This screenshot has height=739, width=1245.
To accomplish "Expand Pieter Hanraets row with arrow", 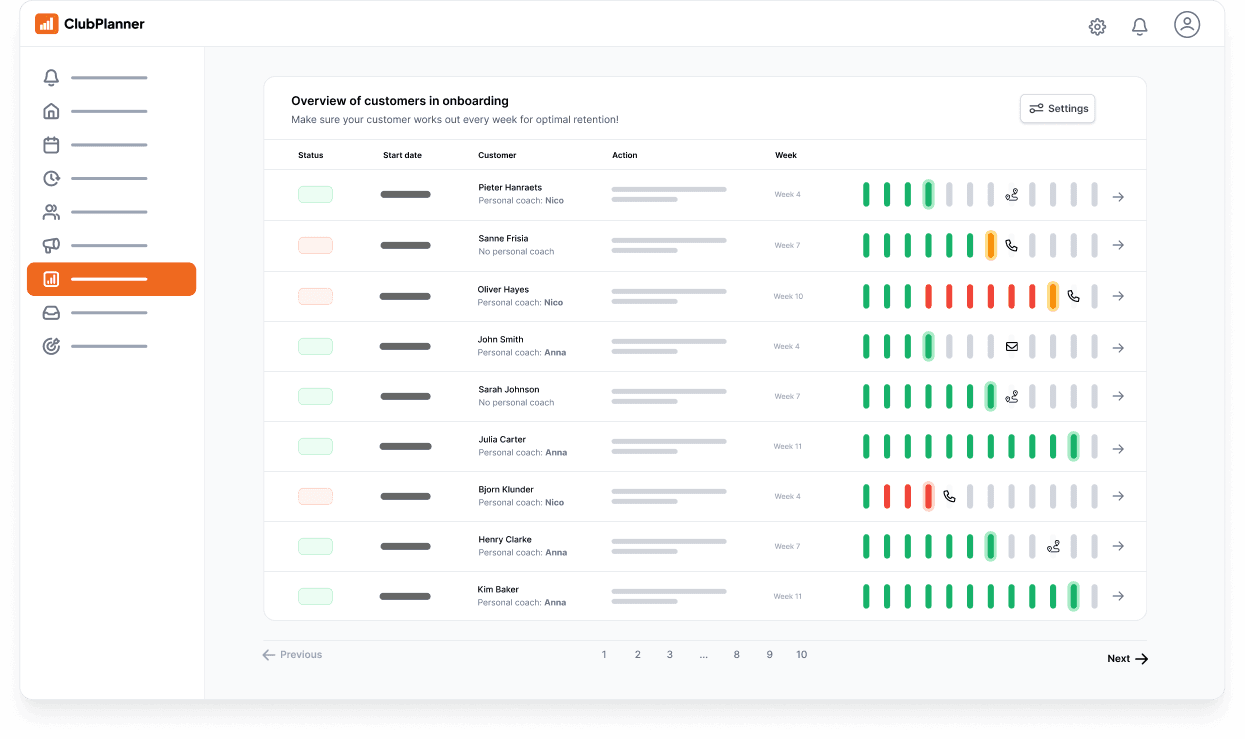I will click(x=1118, y=197).
